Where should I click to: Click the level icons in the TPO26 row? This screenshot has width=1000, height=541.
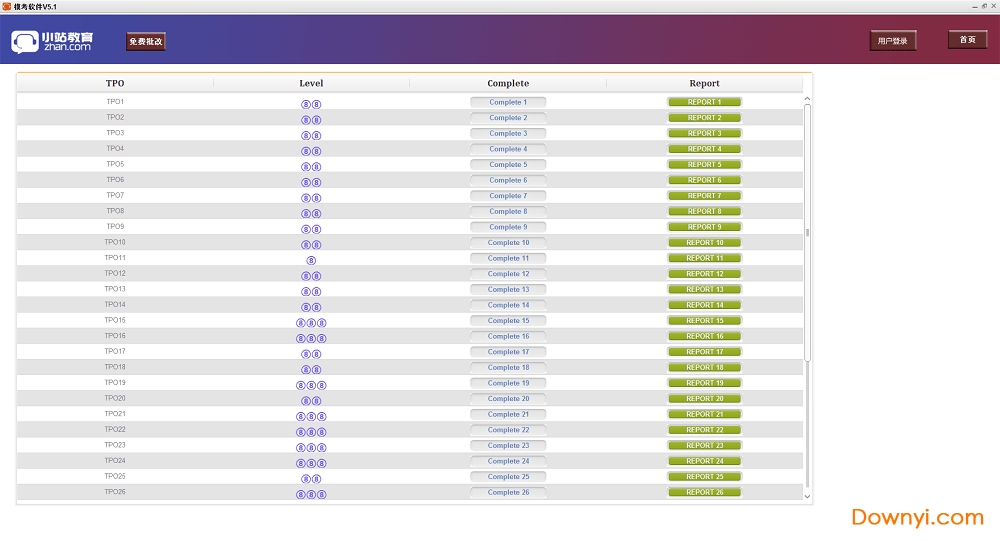click(311, 494)
